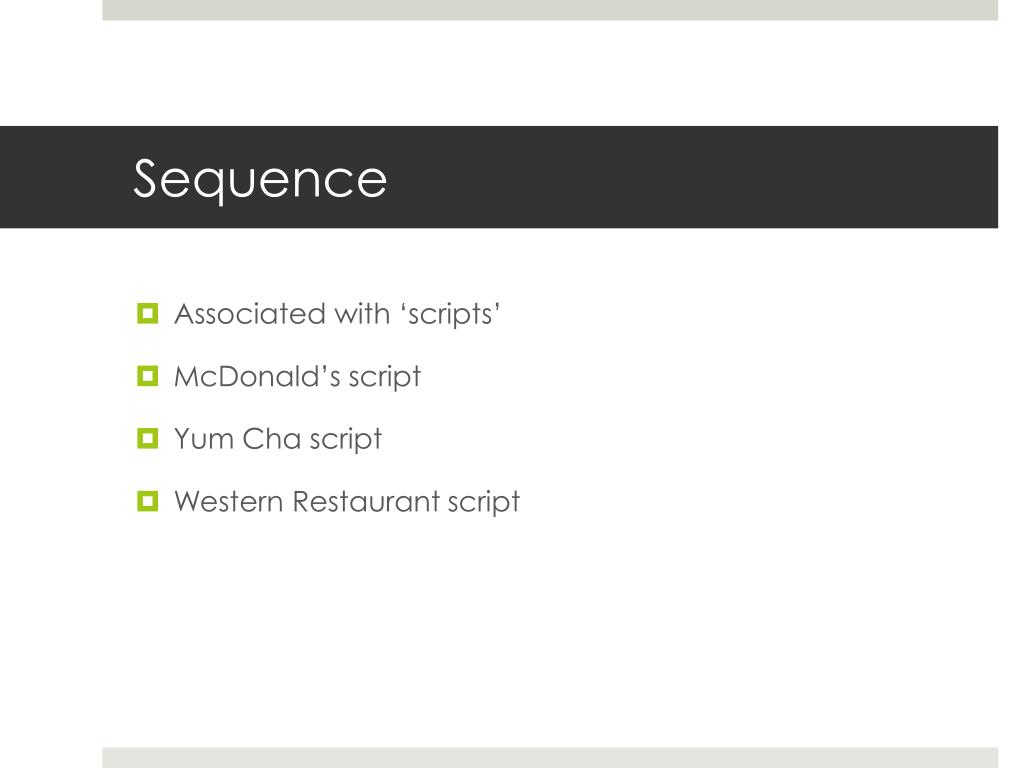
Task: Click the word Cha in third bullet
Action: (x=272, y=439)
